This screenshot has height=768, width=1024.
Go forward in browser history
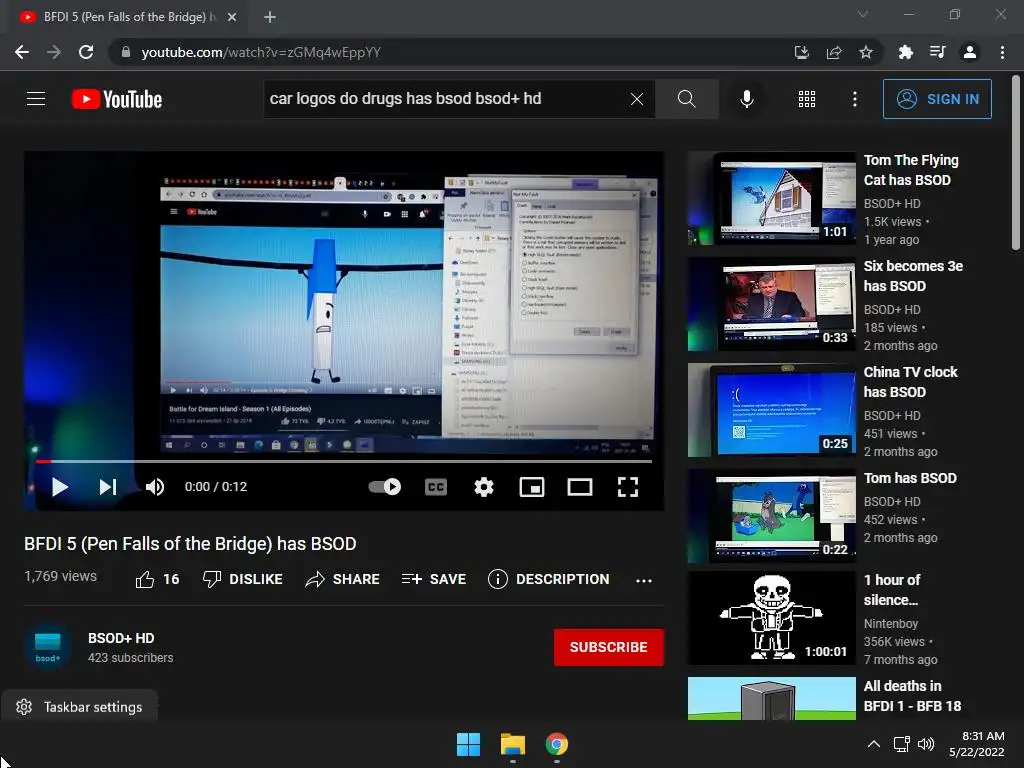(x=54, y=52)
